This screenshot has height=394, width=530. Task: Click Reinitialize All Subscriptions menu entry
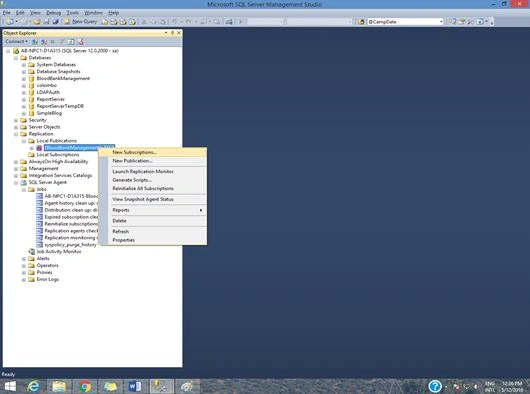pos(153,188)
